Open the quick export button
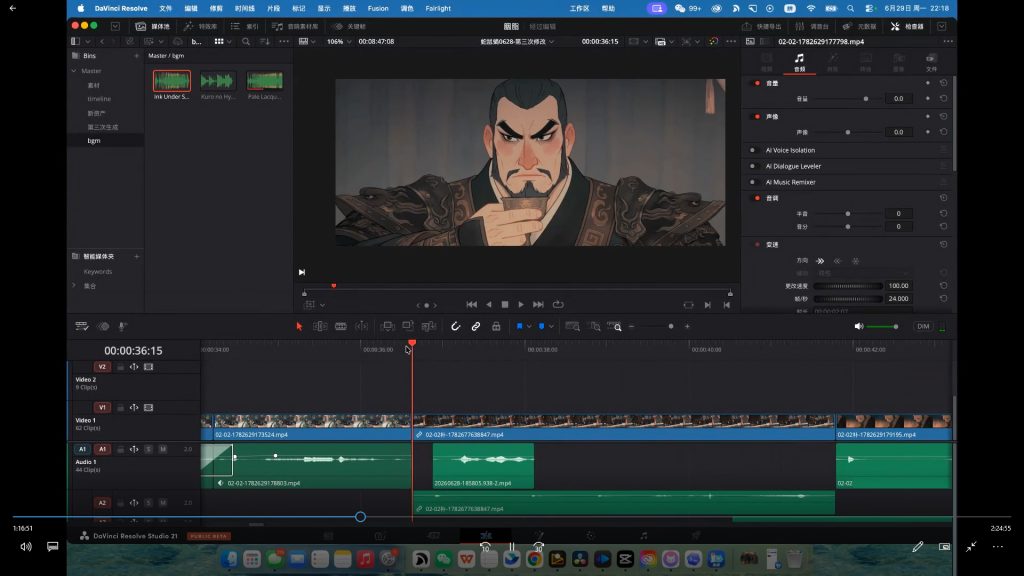This screenshot has width=1024, height=576. [x=762, y=26]
